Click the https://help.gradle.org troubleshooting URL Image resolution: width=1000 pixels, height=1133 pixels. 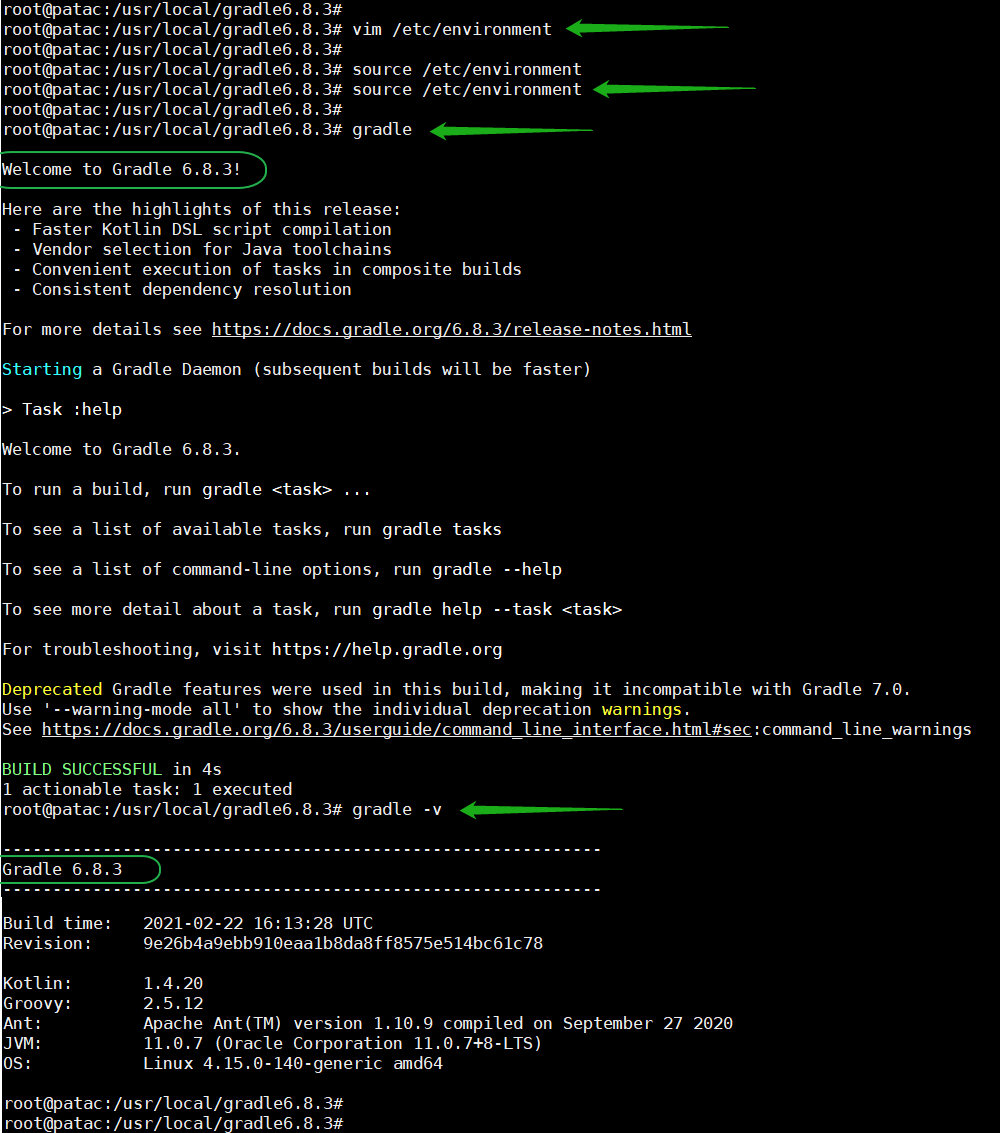[387, 650]
